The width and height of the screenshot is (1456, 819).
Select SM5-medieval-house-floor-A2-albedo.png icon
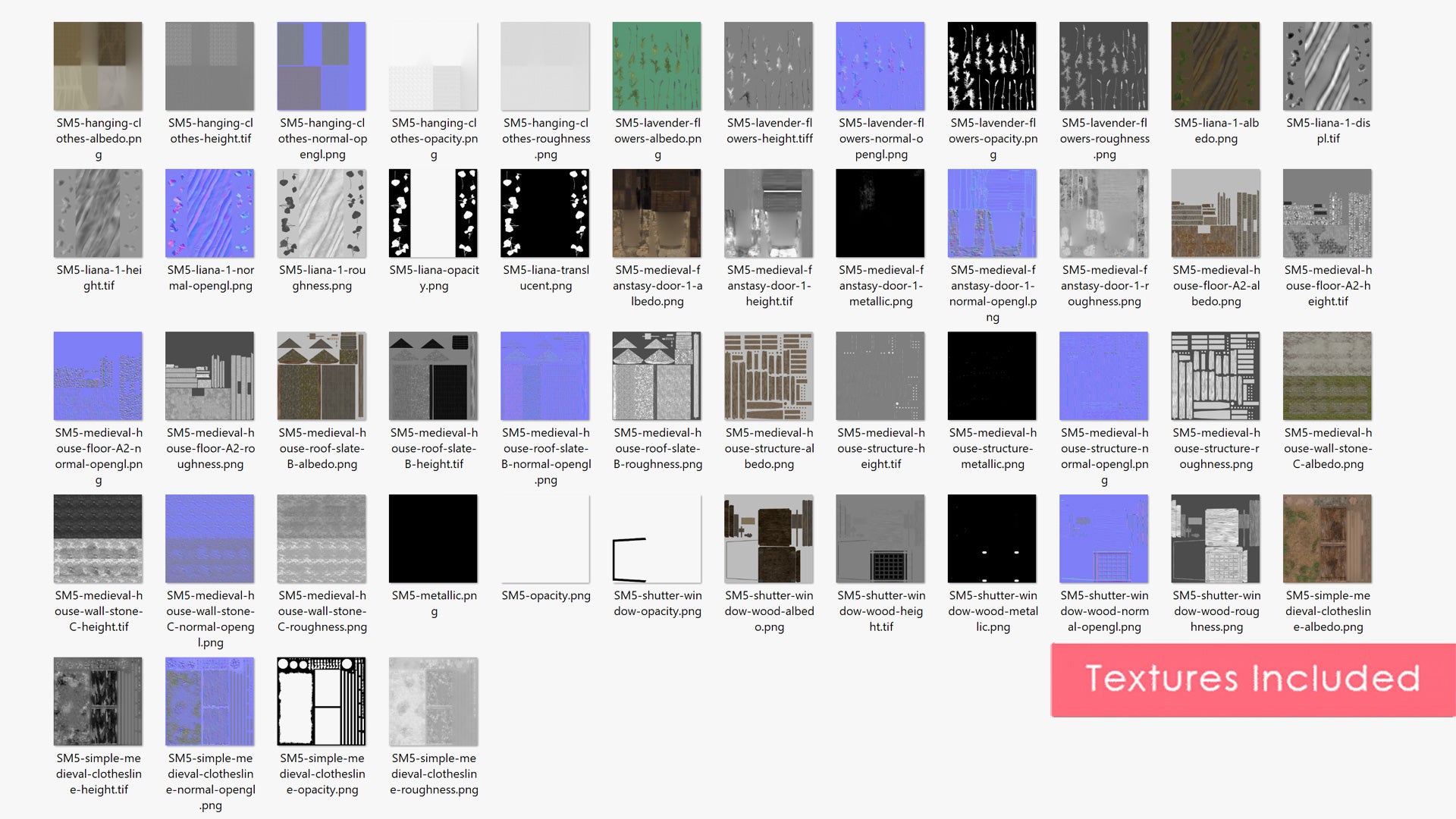(1216, 213)
